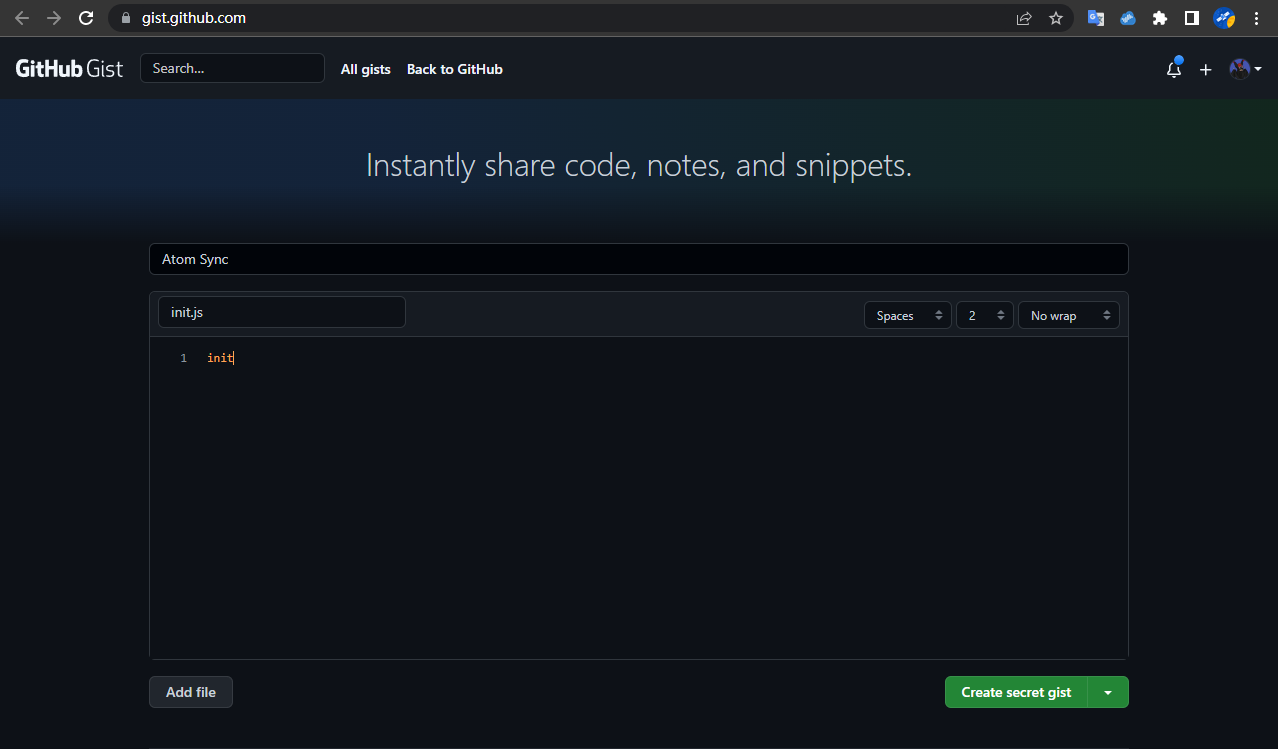Click the init.js filename field
Image resolution: width=1278 pixels, height=749 pixels.
click(282, 312)
